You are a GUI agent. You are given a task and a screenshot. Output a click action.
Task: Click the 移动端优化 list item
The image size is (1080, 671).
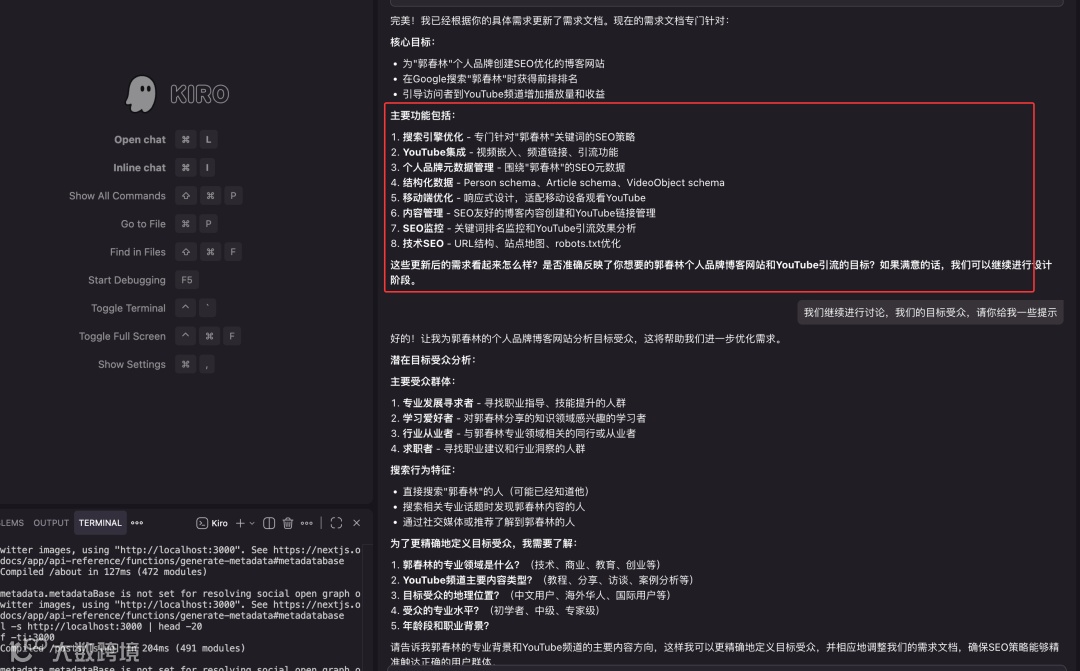pos(518,198)
